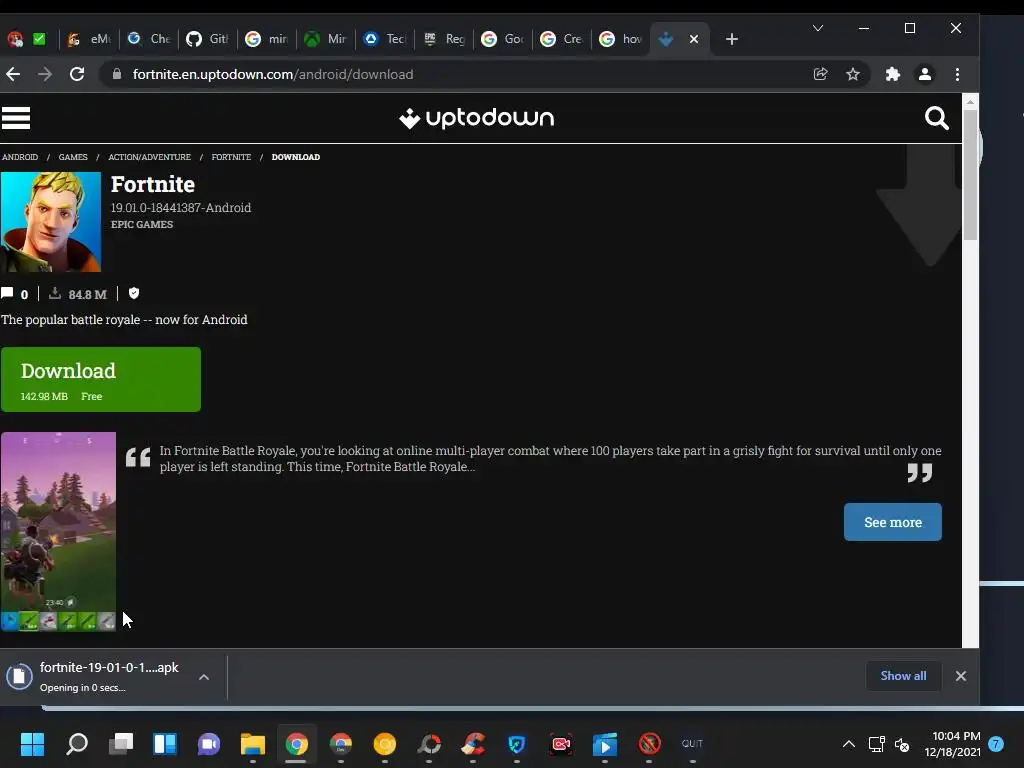Screen dimensions: 1024x768
Task: Open the Windows Start menu
Action: click(x=32, y=744)
